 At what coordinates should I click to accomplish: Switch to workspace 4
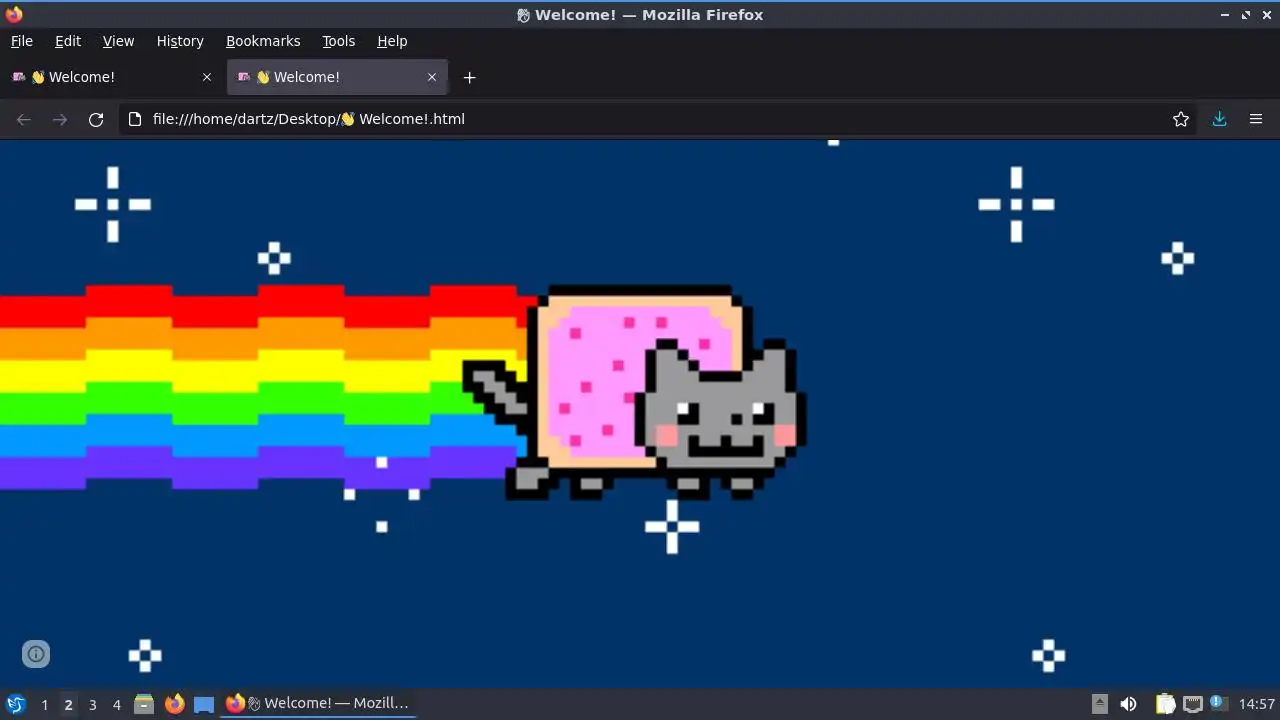[116, 704]
